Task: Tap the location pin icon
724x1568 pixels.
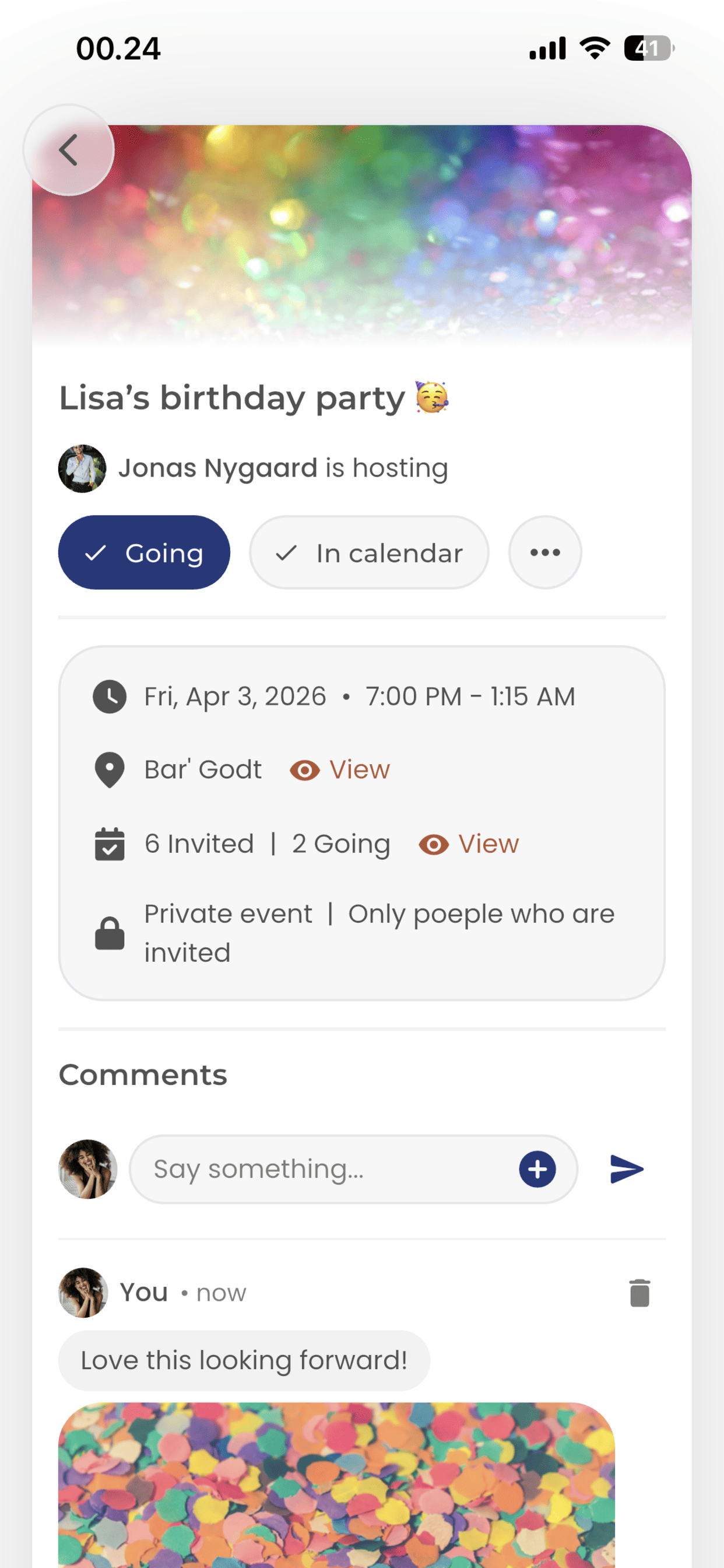Action: [x=110, y=770]
